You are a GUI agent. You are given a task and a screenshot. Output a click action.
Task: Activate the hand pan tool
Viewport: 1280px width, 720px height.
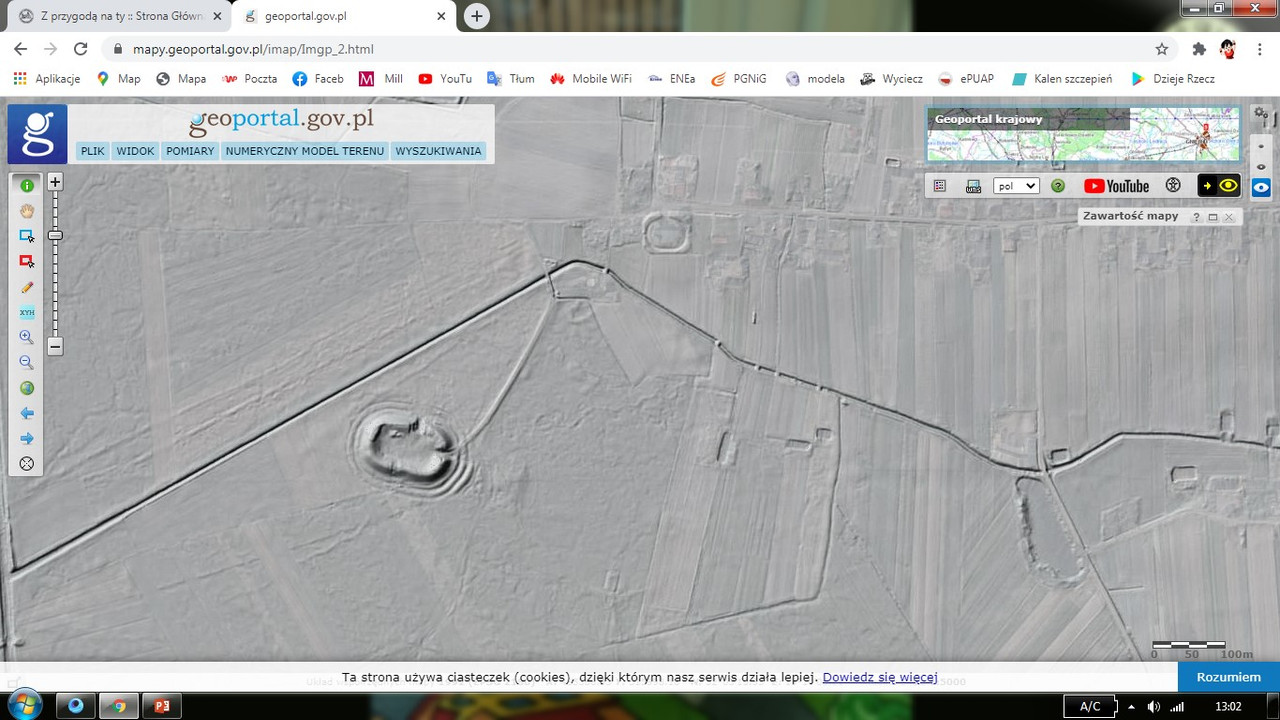[x=27, y=211]
